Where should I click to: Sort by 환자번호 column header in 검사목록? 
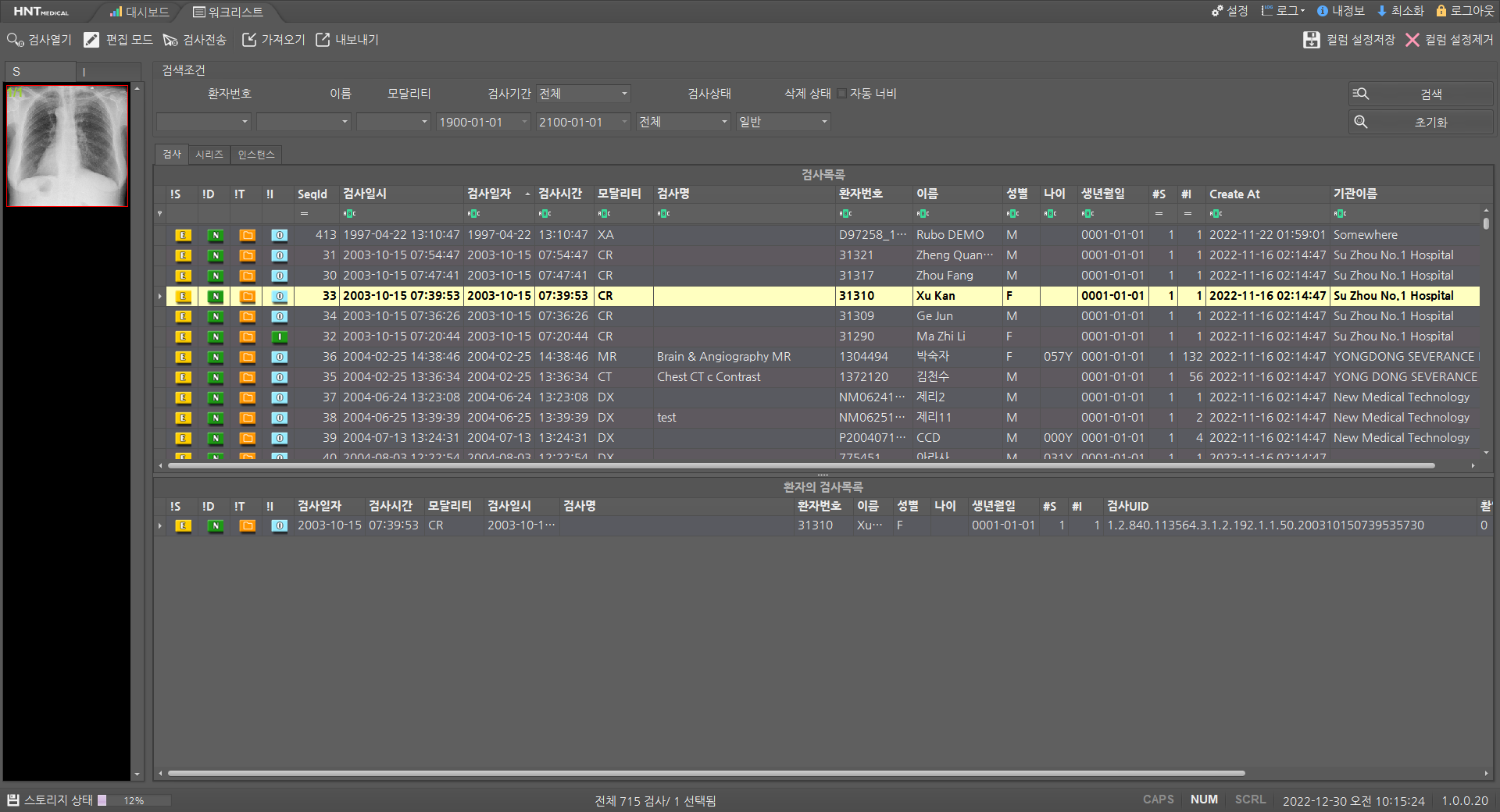pos(873,194)
